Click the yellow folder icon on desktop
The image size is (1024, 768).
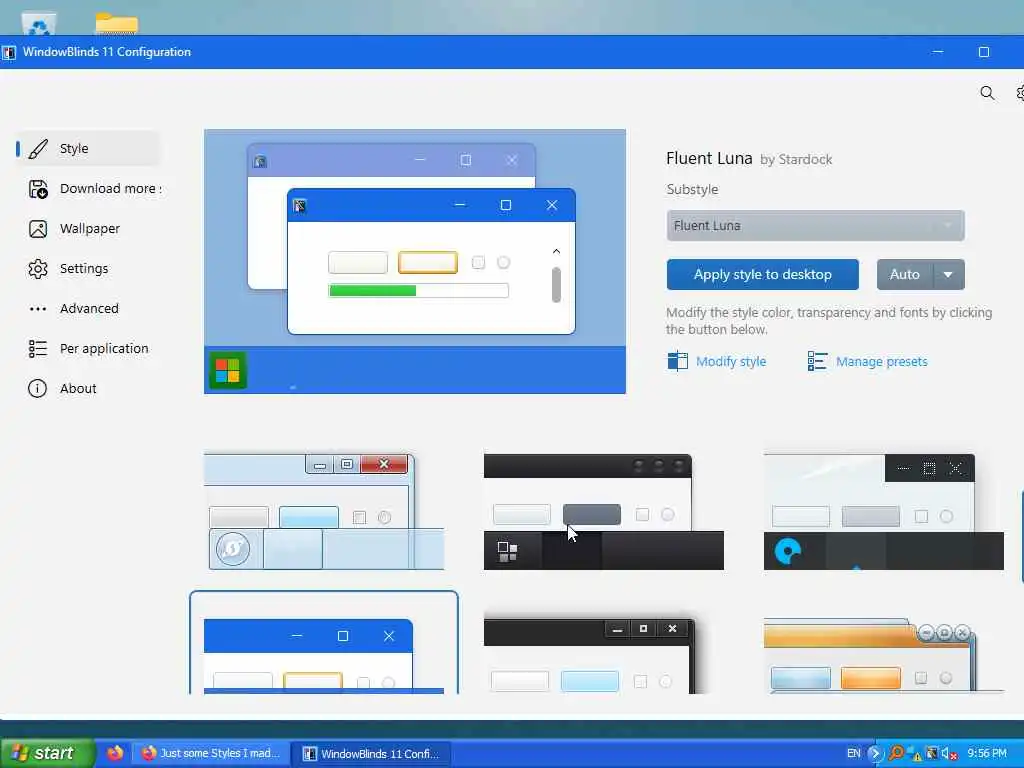(x=116, y=23)
